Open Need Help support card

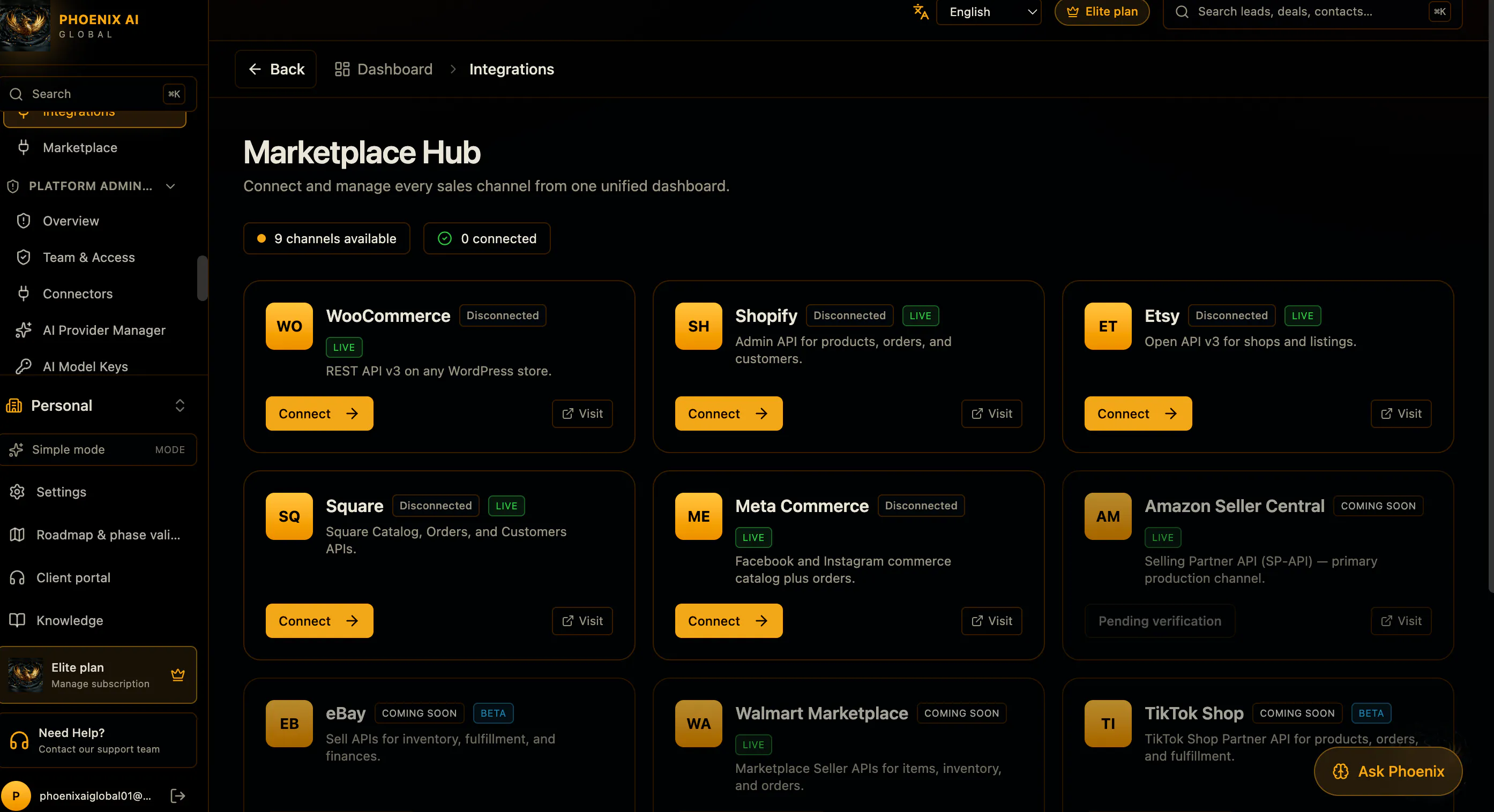click(x=98, y=740)
